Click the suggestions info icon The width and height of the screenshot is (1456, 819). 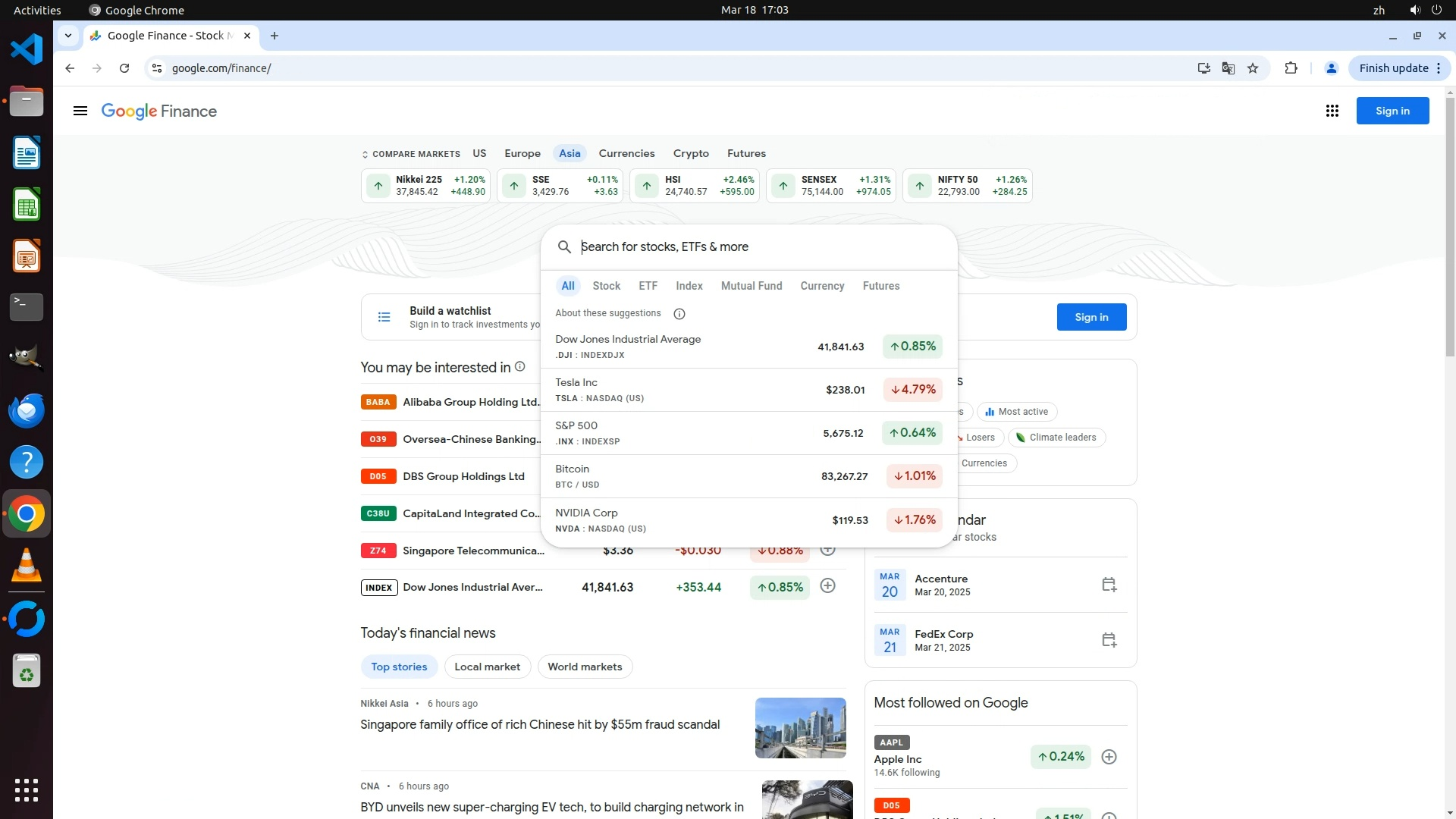679,314
